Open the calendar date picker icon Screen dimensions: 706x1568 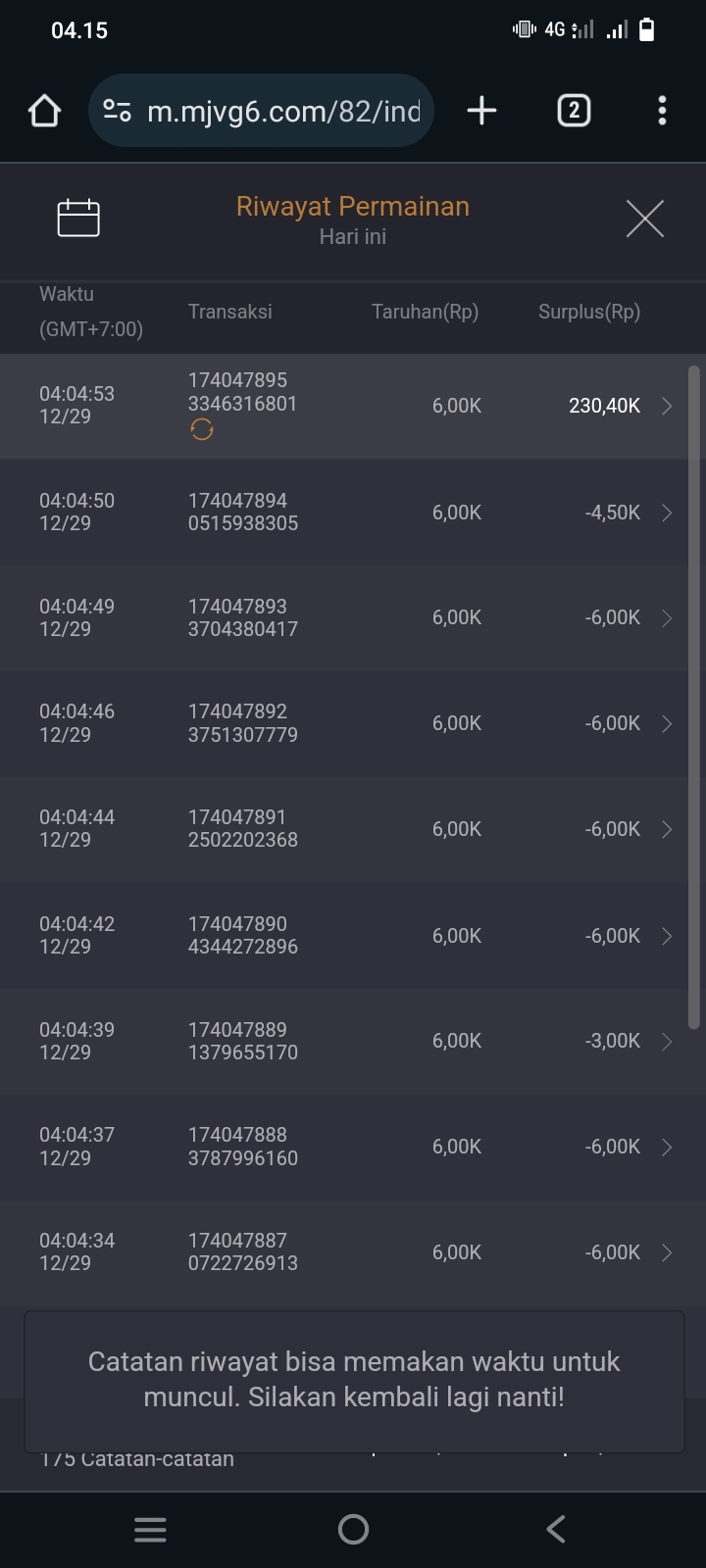(x=78, y=218)
